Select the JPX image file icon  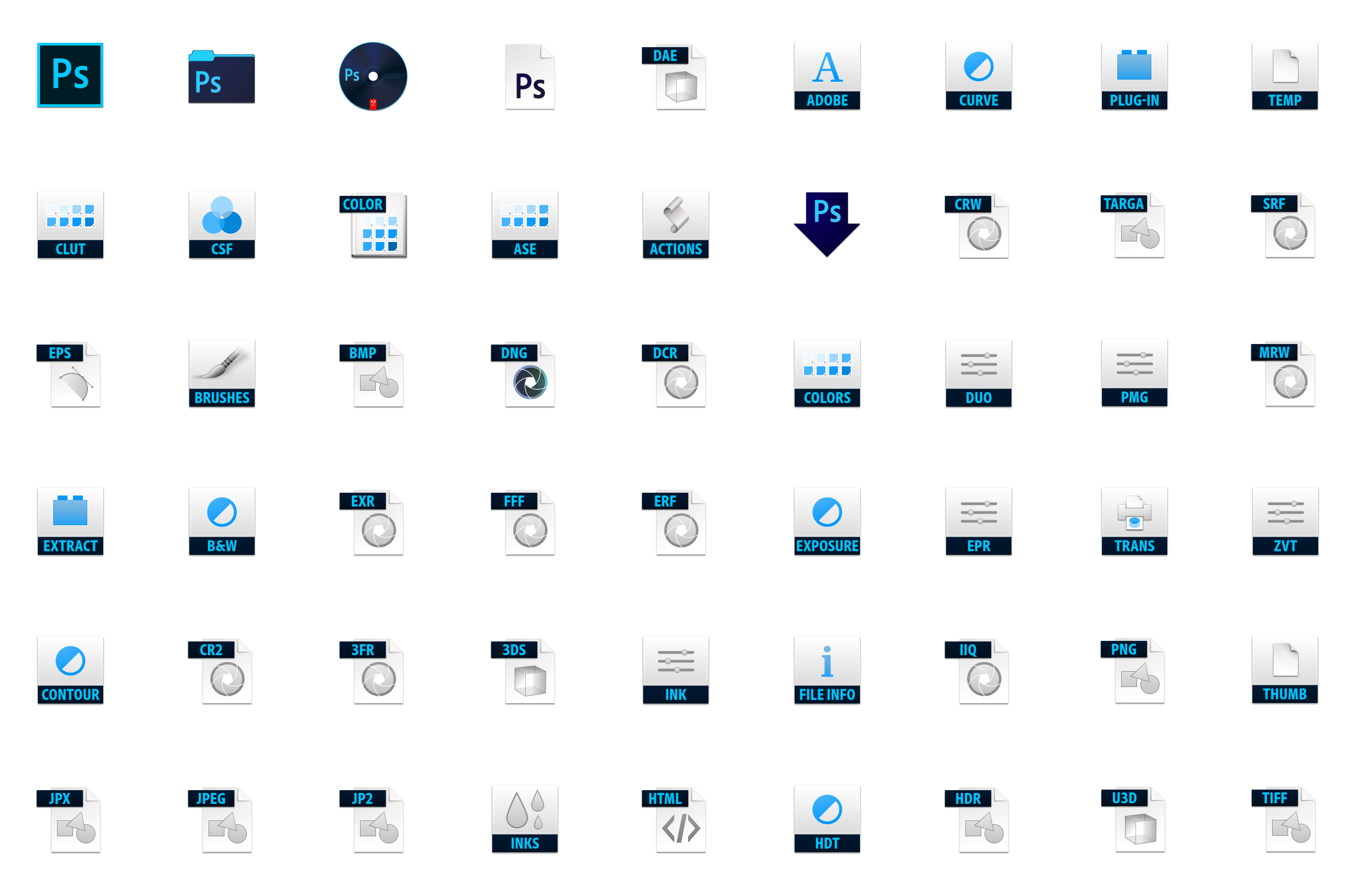[69, 820]
